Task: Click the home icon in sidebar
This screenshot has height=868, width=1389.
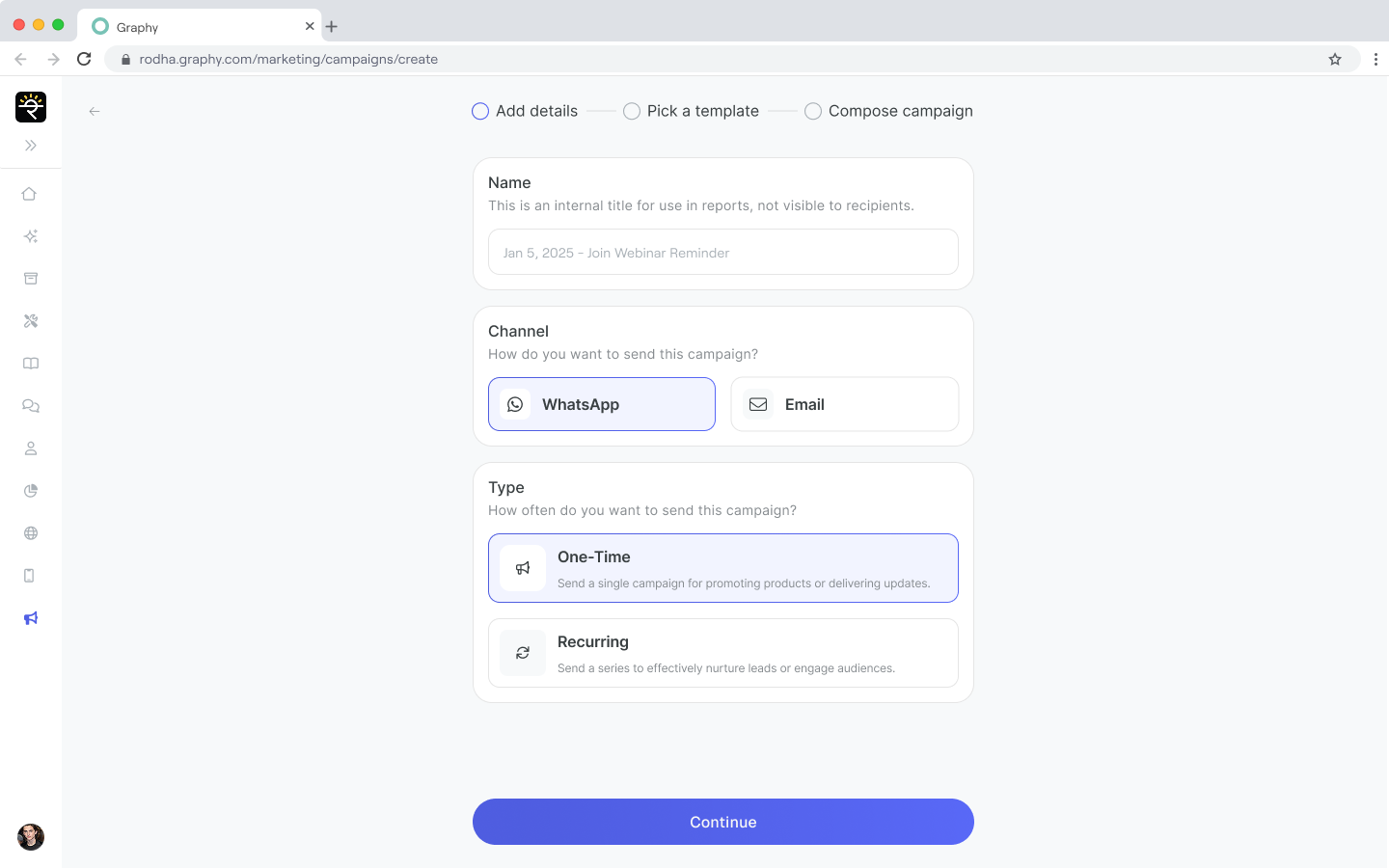Action: [x=30, y=194]
